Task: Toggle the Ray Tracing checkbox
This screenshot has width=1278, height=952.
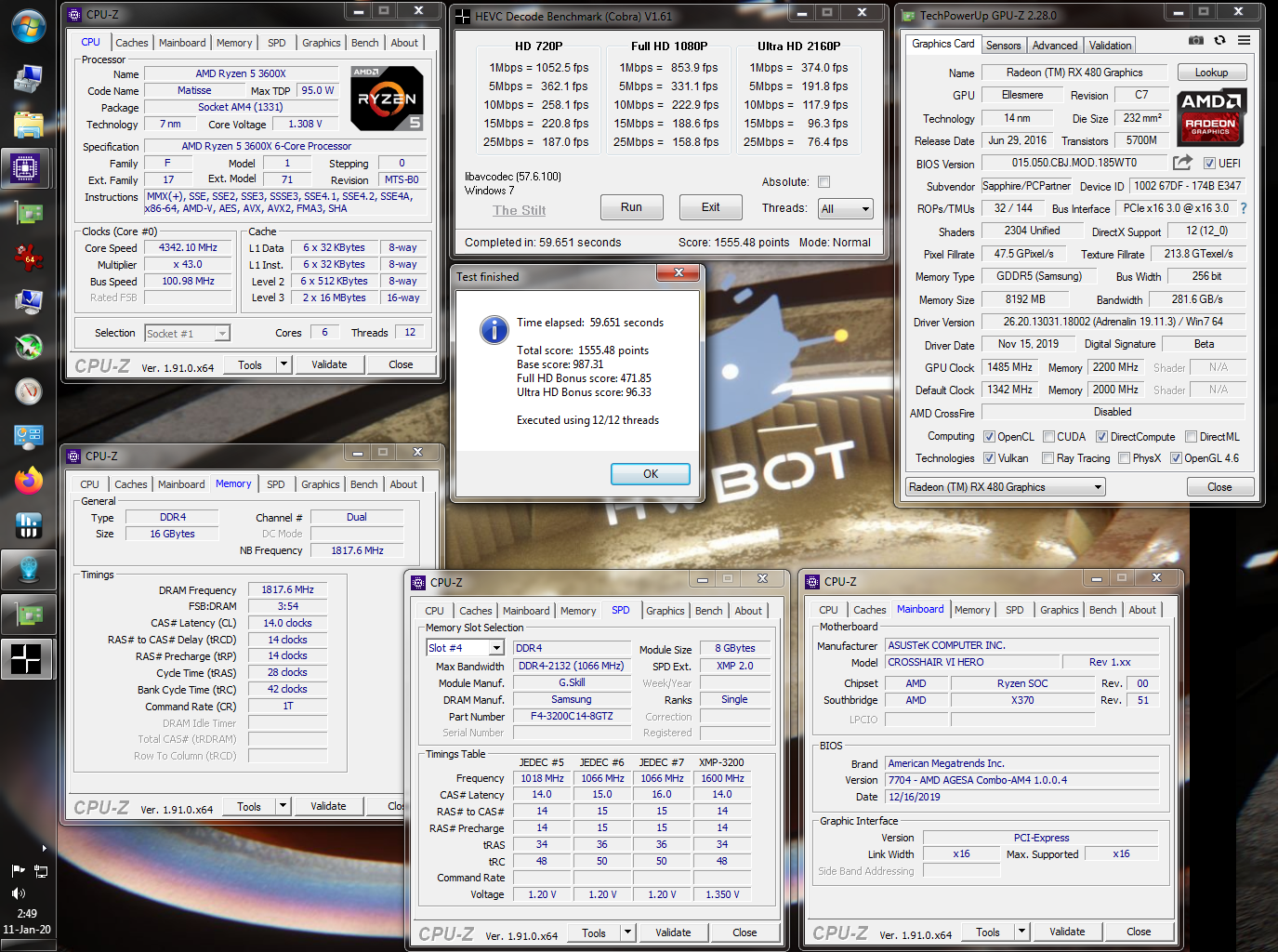Action: (1047, 458)
